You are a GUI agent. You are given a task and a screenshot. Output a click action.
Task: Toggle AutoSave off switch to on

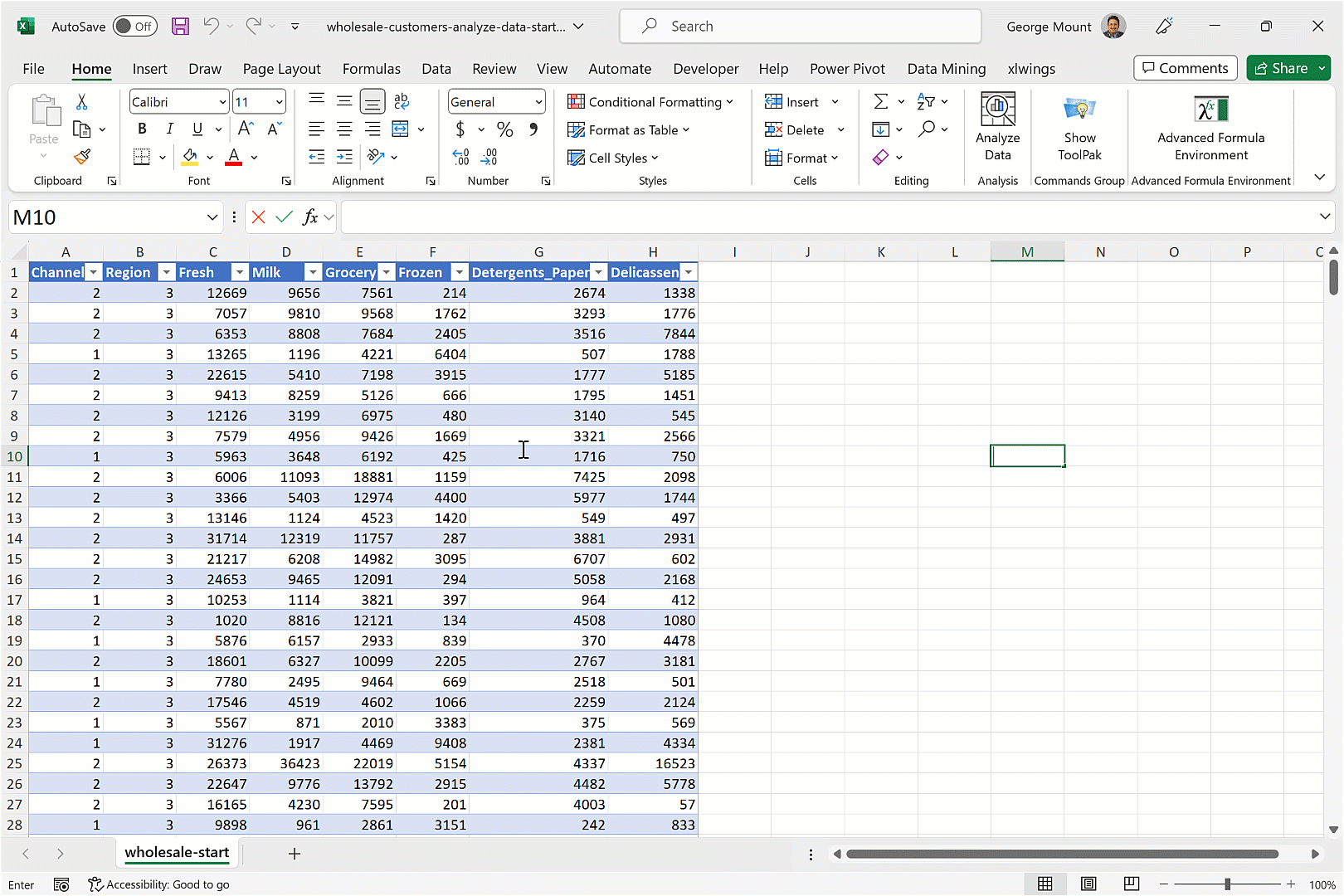pyautogui.click(x=134, y=26)
